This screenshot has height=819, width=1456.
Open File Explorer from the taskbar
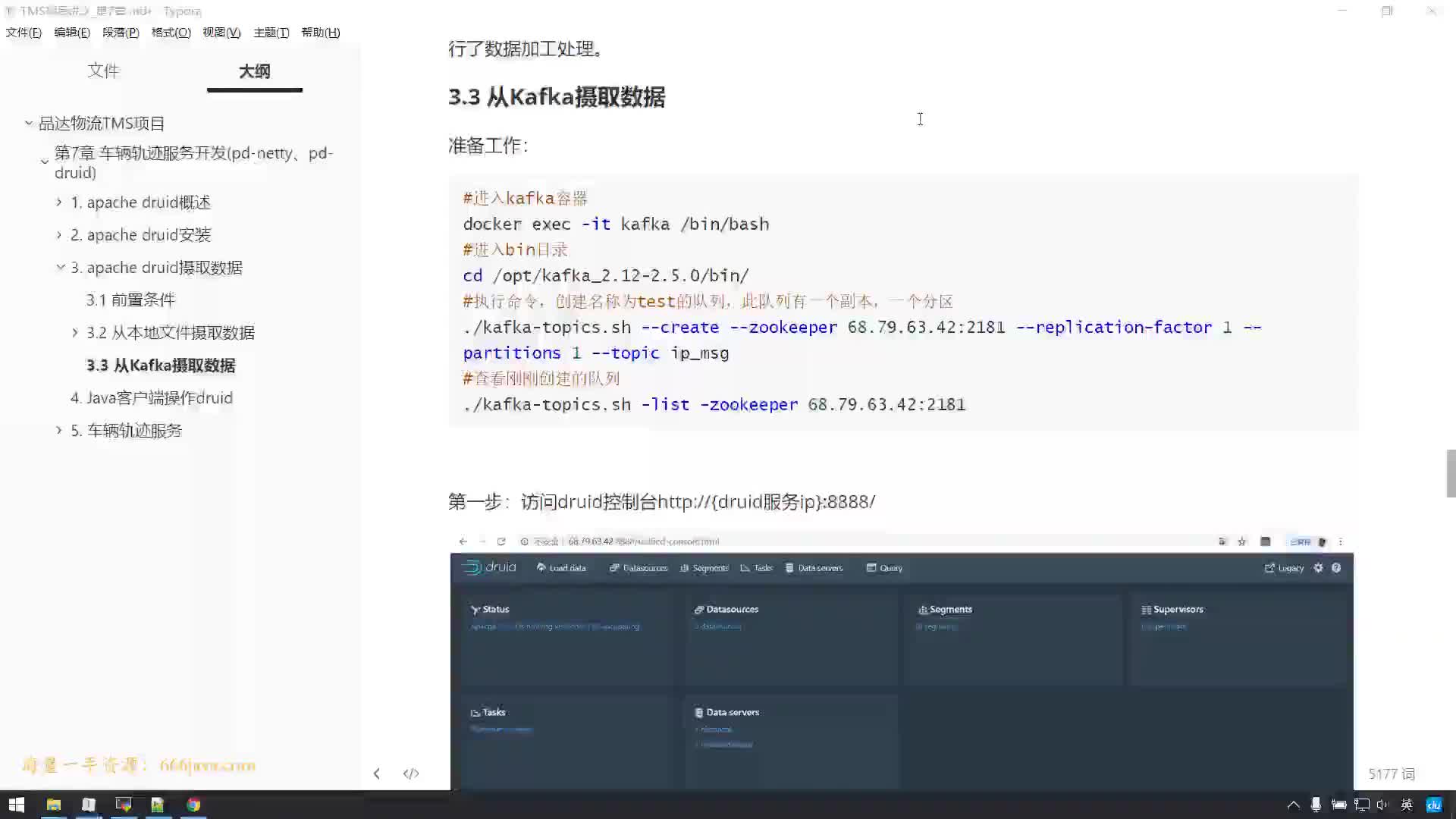click(53, 805)
